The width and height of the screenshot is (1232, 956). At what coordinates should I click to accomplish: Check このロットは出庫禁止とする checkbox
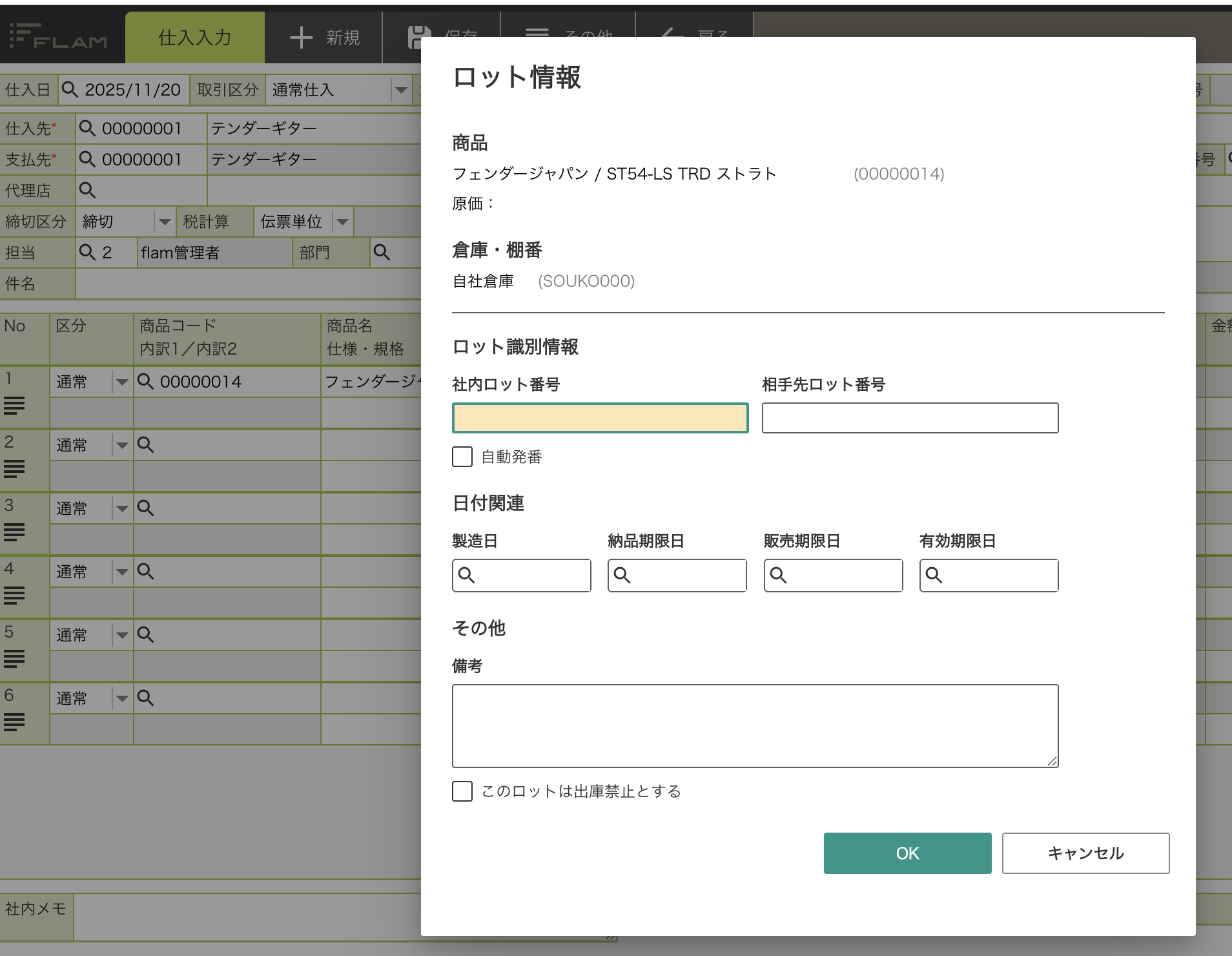pos(462,791)
